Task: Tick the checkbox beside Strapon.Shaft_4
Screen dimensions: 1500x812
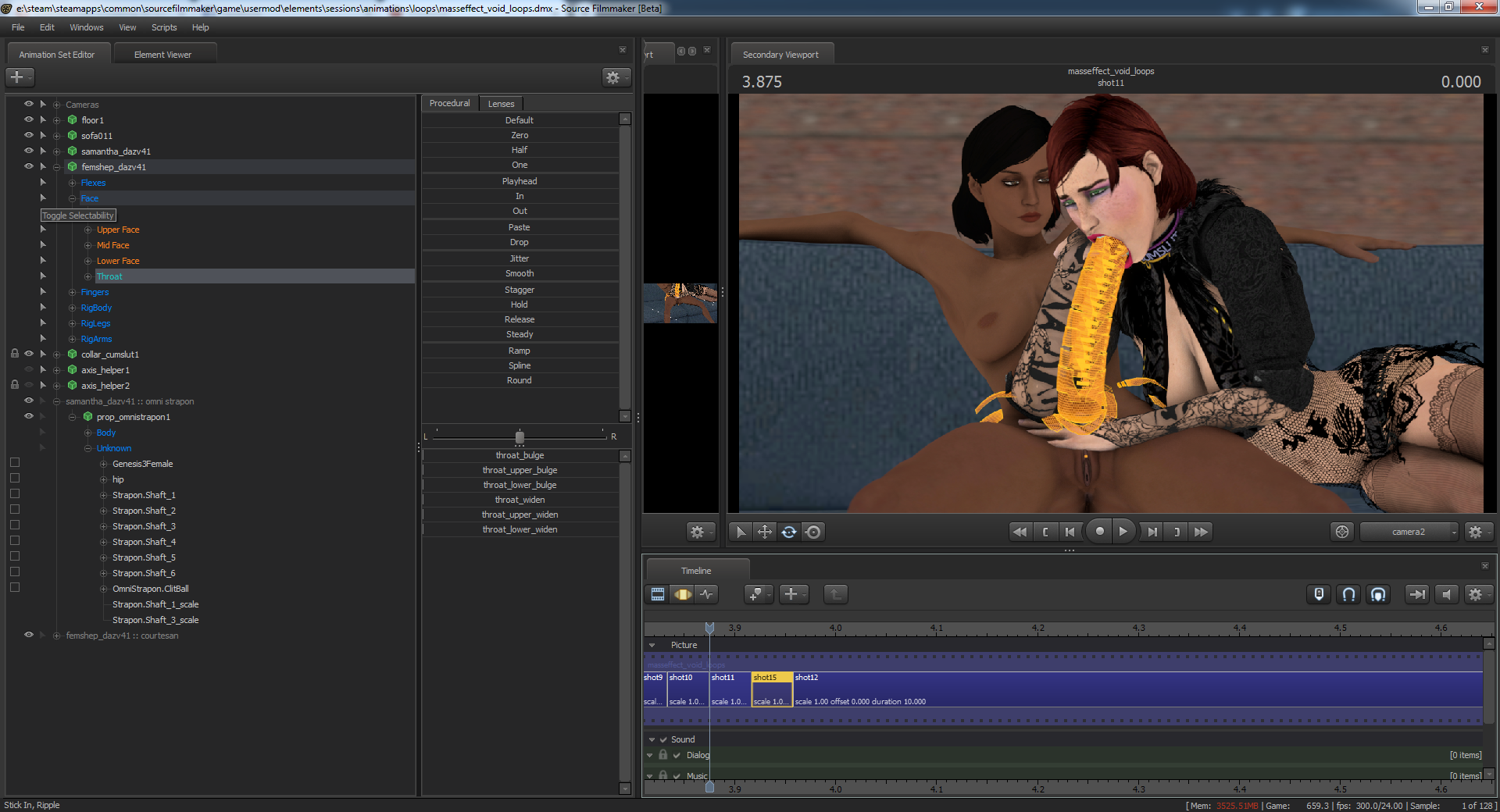Action: [x=15, y=541]
